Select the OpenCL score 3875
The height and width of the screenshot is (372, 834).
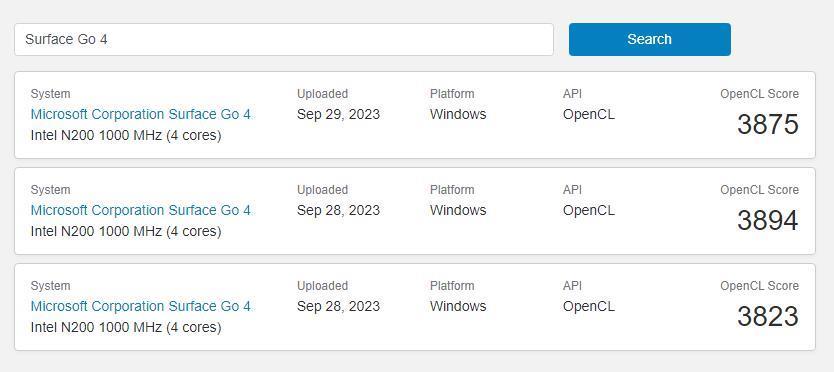pos(768,125)
